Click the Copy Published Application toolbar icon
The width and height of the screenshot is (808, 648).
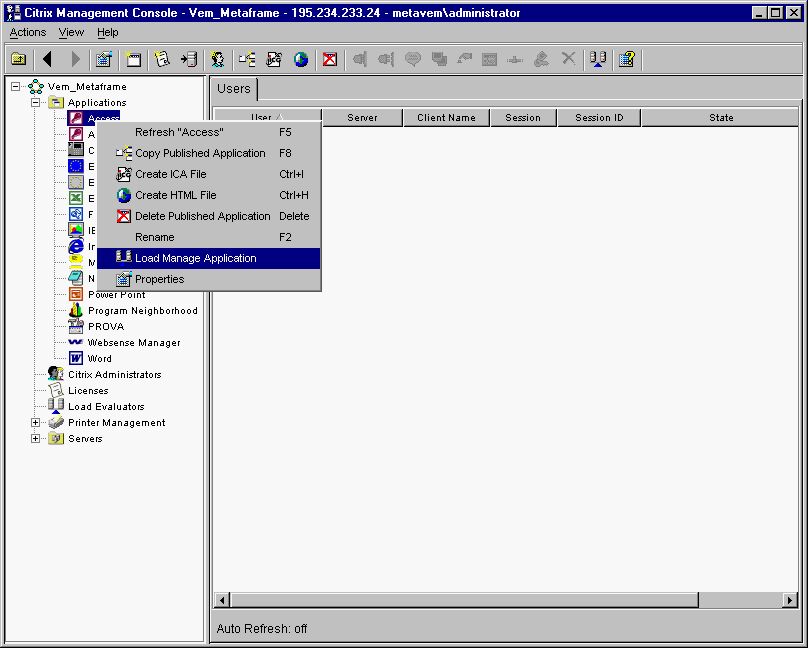tap(247, 59)
